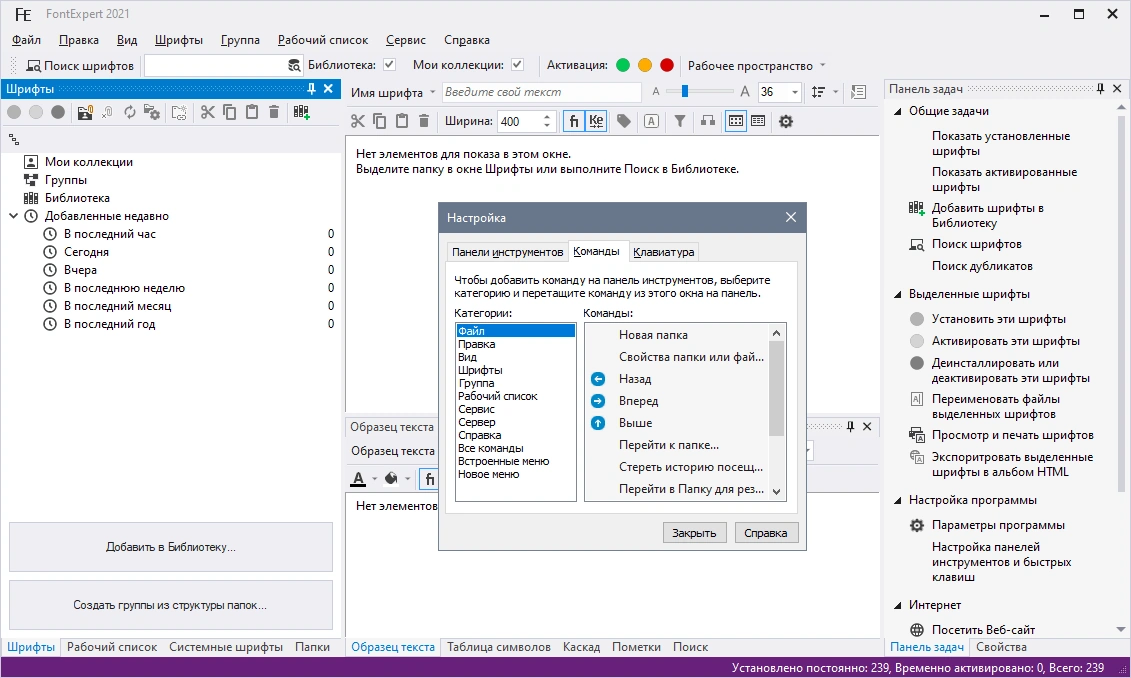The height and width of the screenshot is (678, 1131).
Task: Click the scissors cut icon in Шрифты panel toolbar
Action: [208, 112]
